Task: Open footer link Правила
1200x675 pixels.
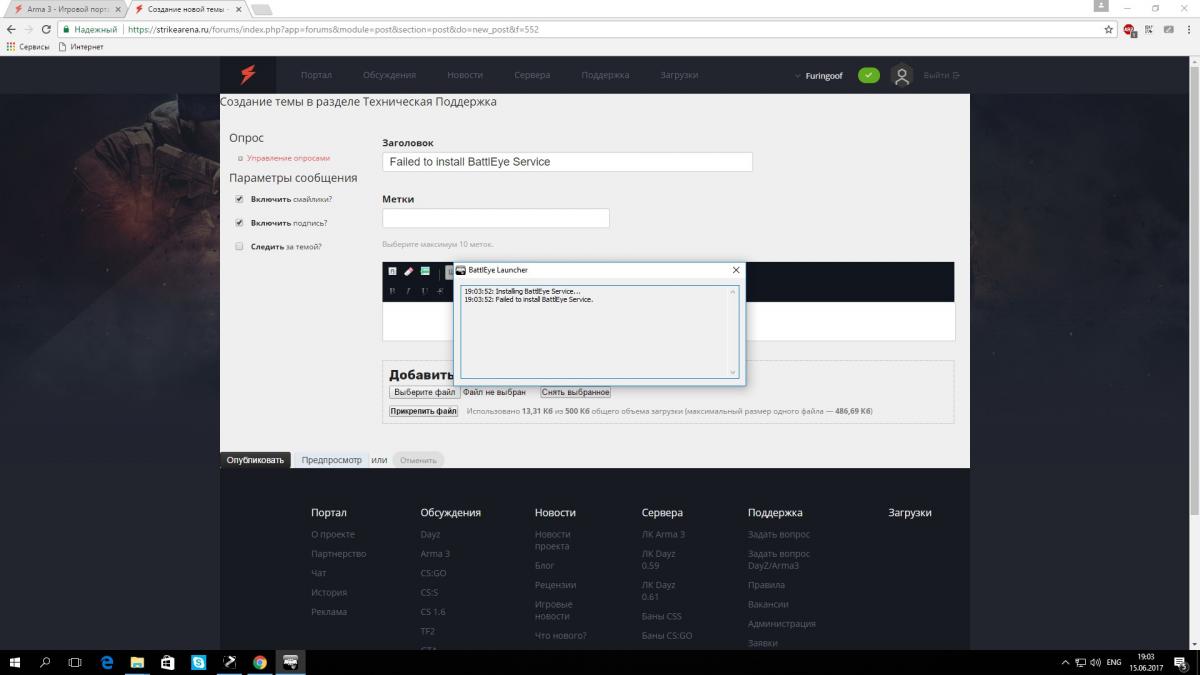Action: 766,585
